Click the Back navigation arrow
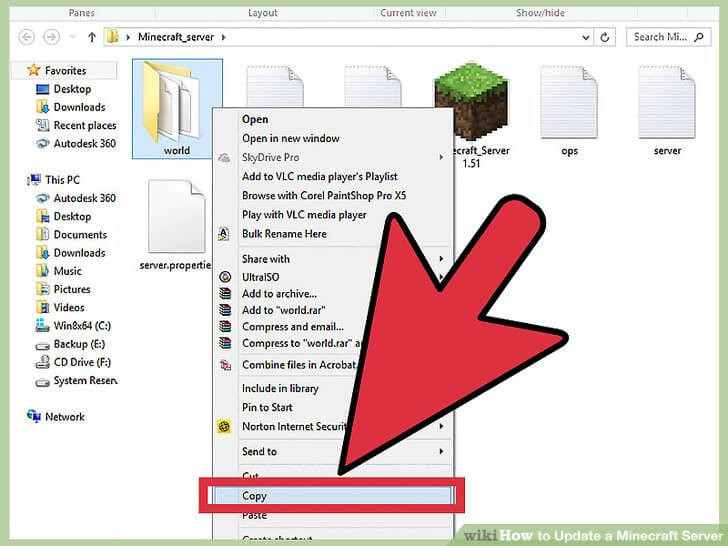This screenshot has height=546, width=728. coord(26,37)
